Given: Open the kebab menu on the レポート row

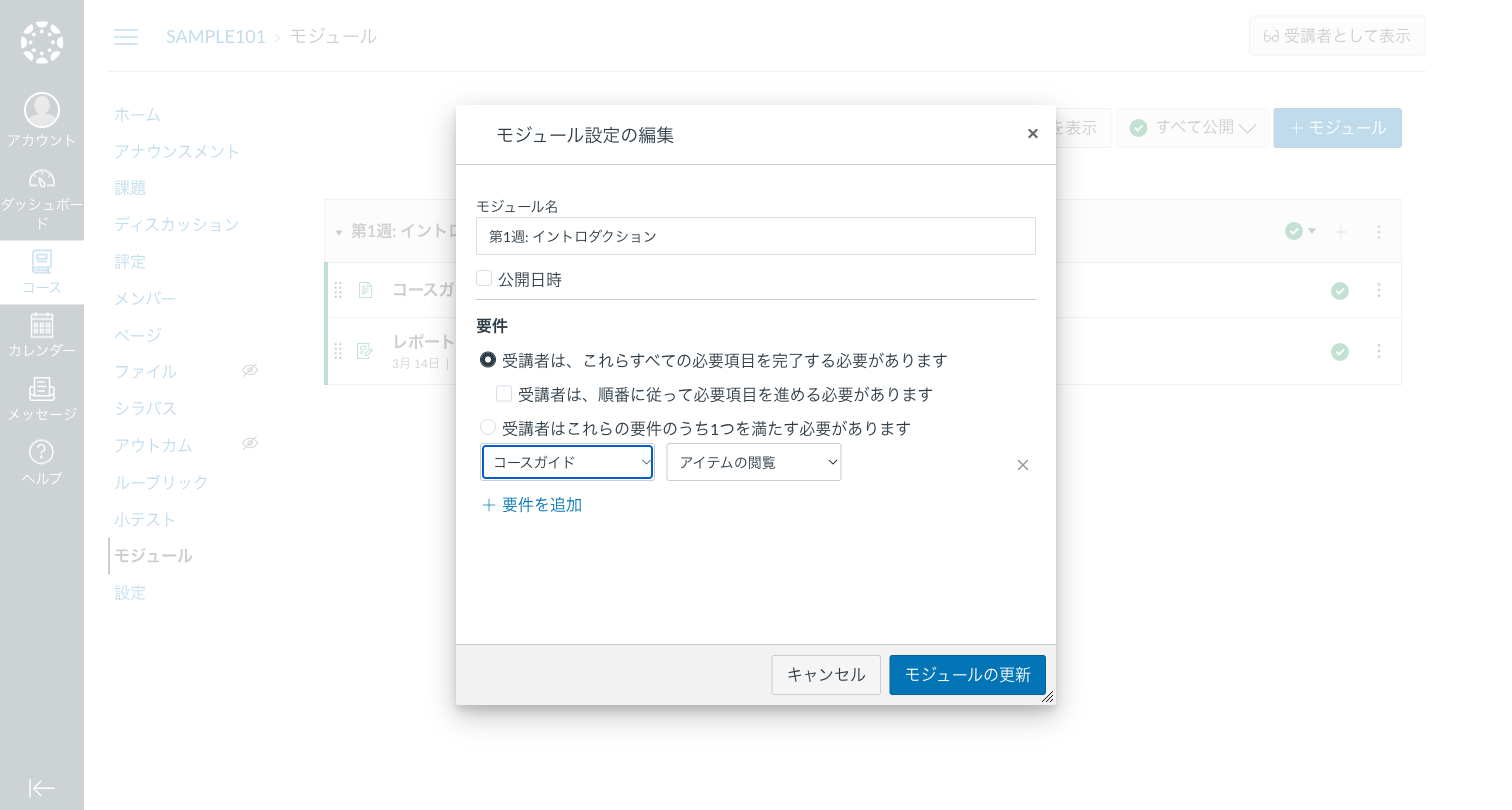Looking at the screenshot, I should tap(1378, 351).
